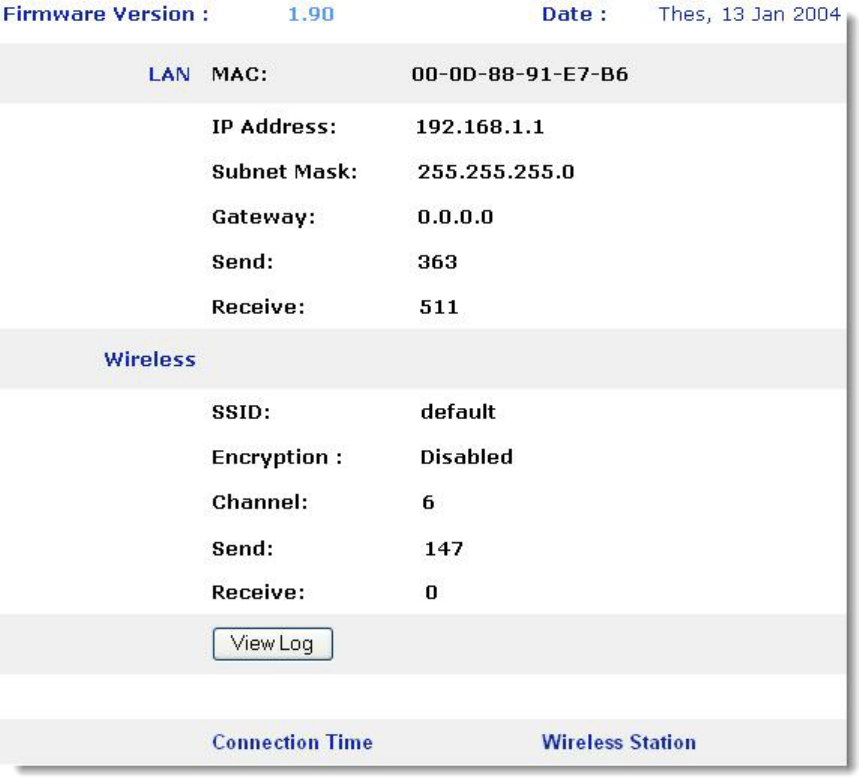Click the Subnet Mask: label
This screenshot has height=778, width=859.
coord(284,172)
